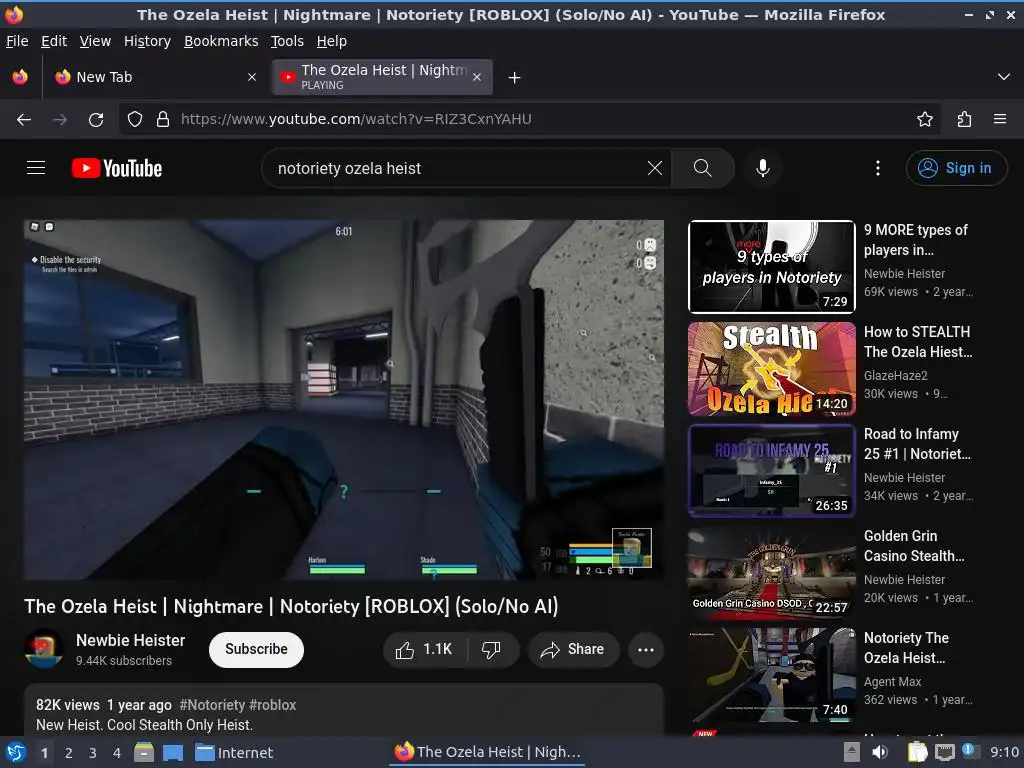Screen dimensions: 1024x768
Task: Reload the page with the refresh icon
Action: [96, 120]
